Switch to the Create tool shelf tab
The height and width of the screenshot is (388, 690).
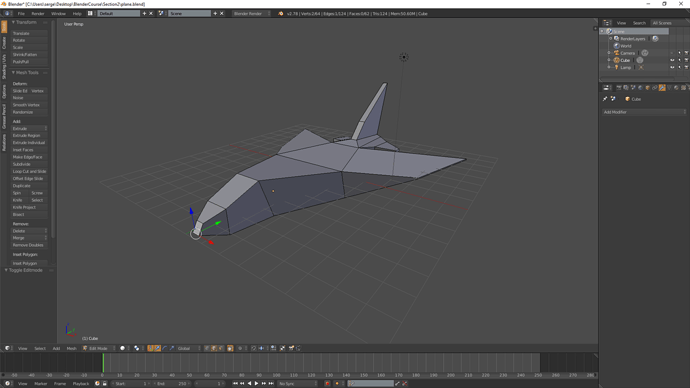click(4, 43)
